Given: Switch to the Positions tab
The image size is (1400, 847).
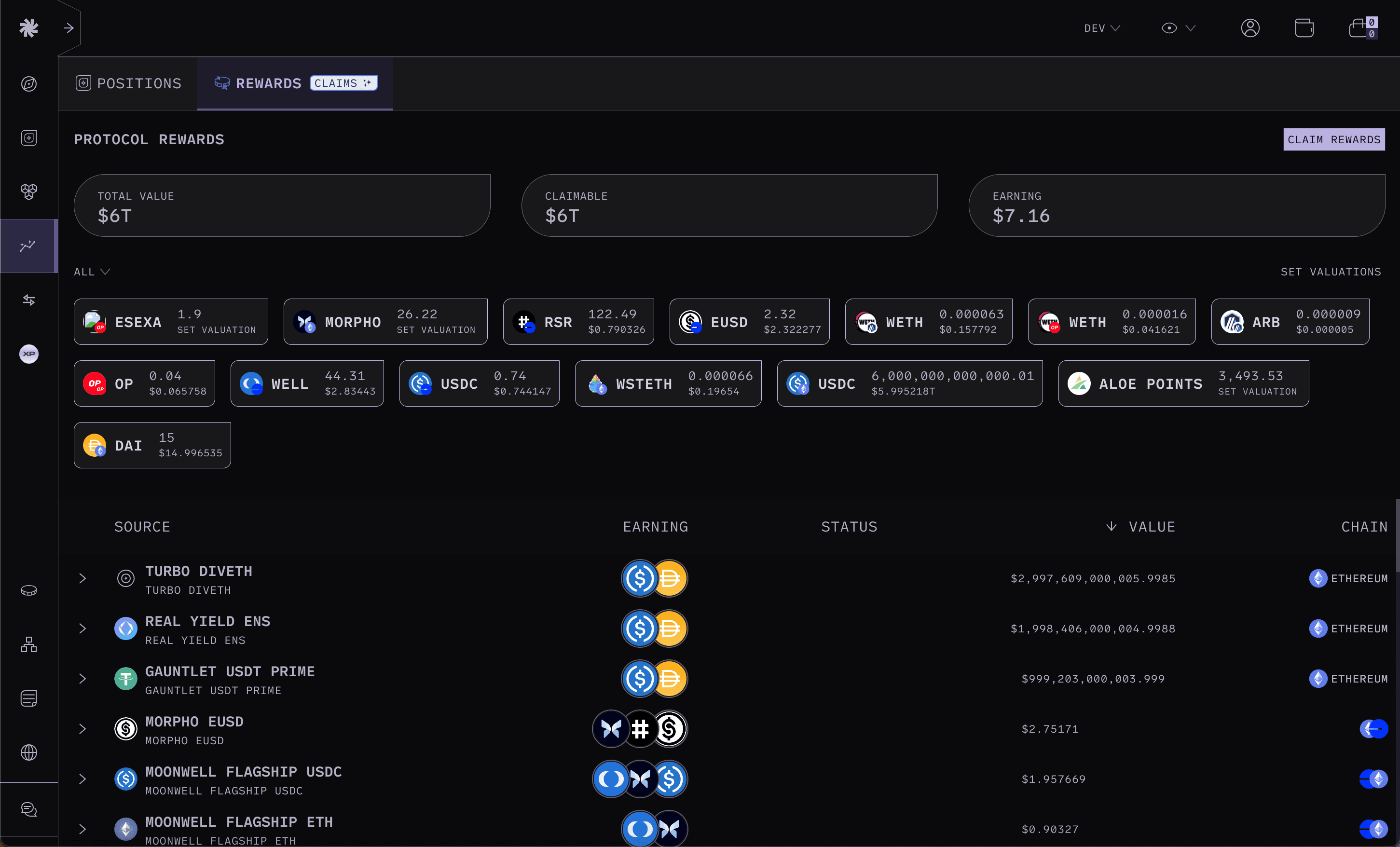Looking at the screenshot, I should [128, 83].
